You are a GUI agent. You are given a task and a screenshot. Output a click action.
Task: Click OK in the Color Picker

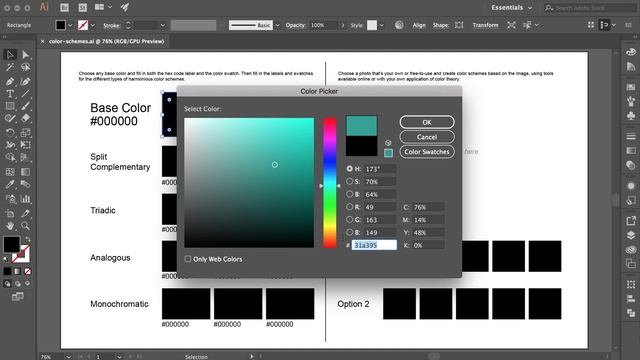click(427, 122)
